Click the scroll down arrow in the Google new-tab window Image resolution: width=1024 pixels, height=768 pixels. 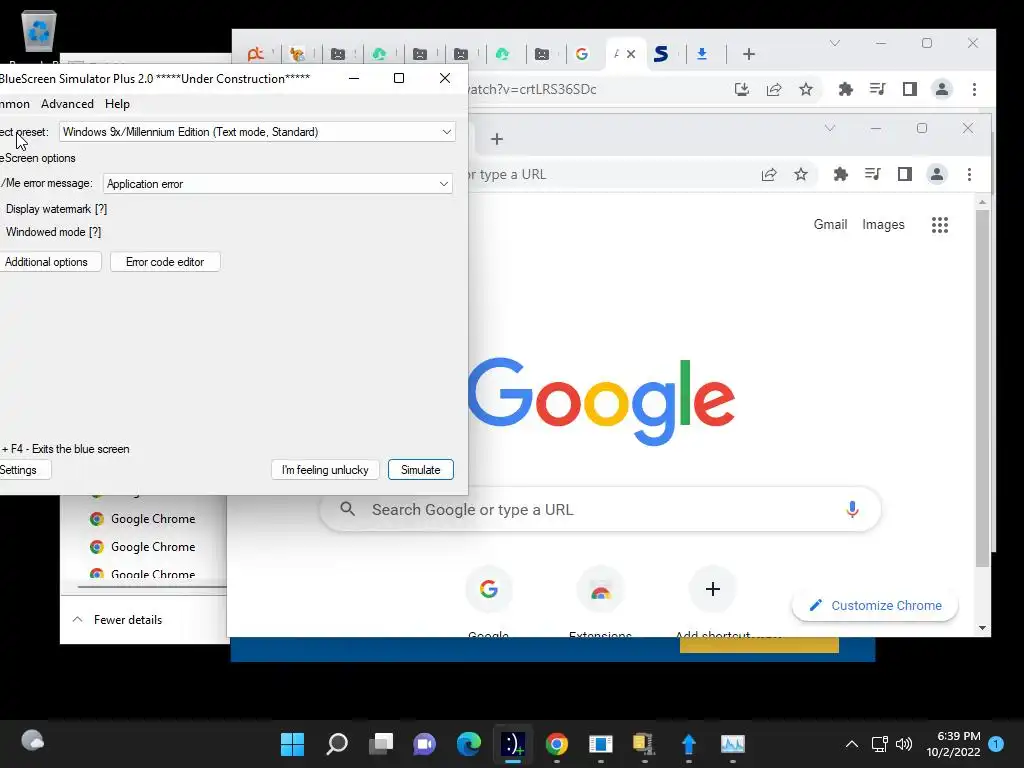click(x=982, y=628)
